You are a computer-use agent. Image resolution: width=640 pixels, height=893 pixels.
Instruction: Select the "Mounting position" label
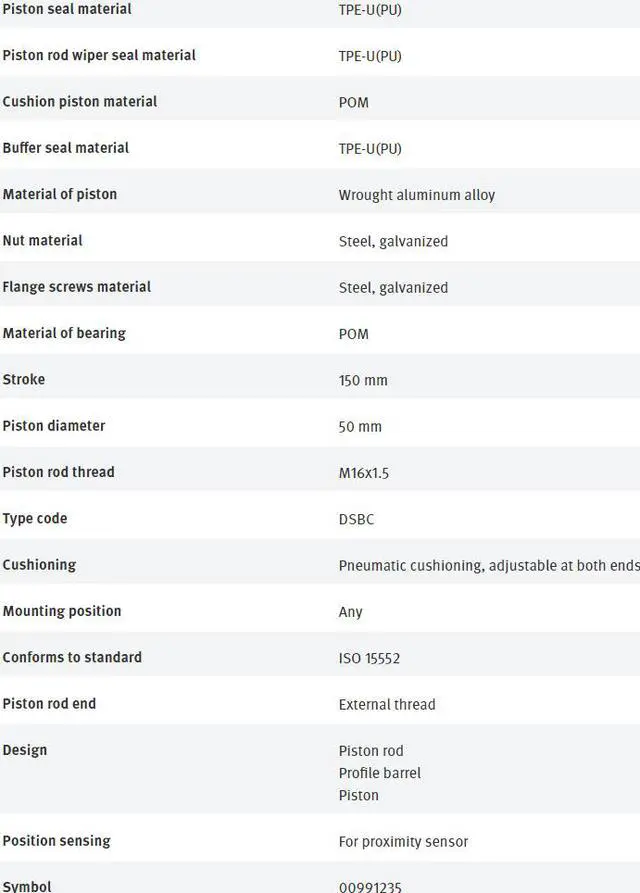pos(62,611)
